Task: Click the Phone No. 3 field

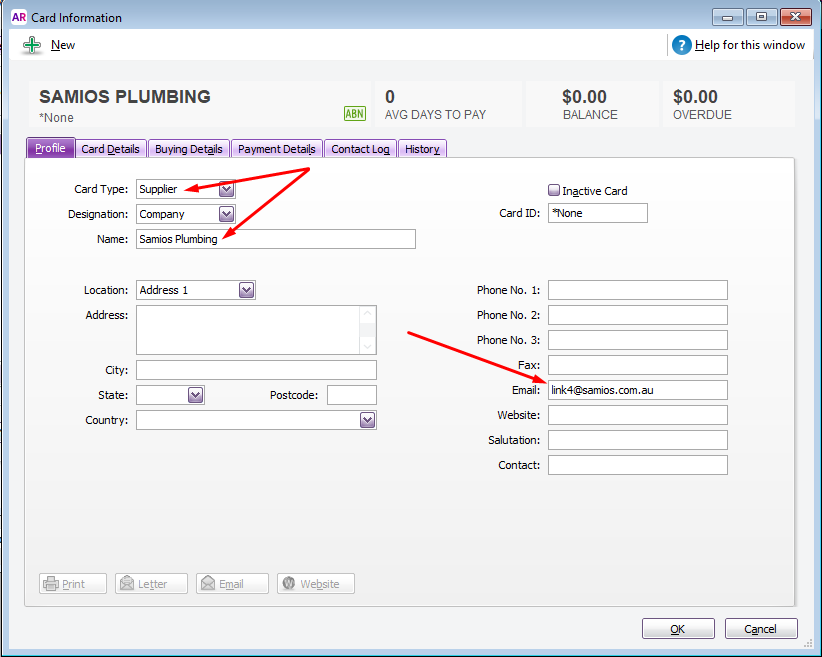Action: pyautogui.click(x=638, y=340)
